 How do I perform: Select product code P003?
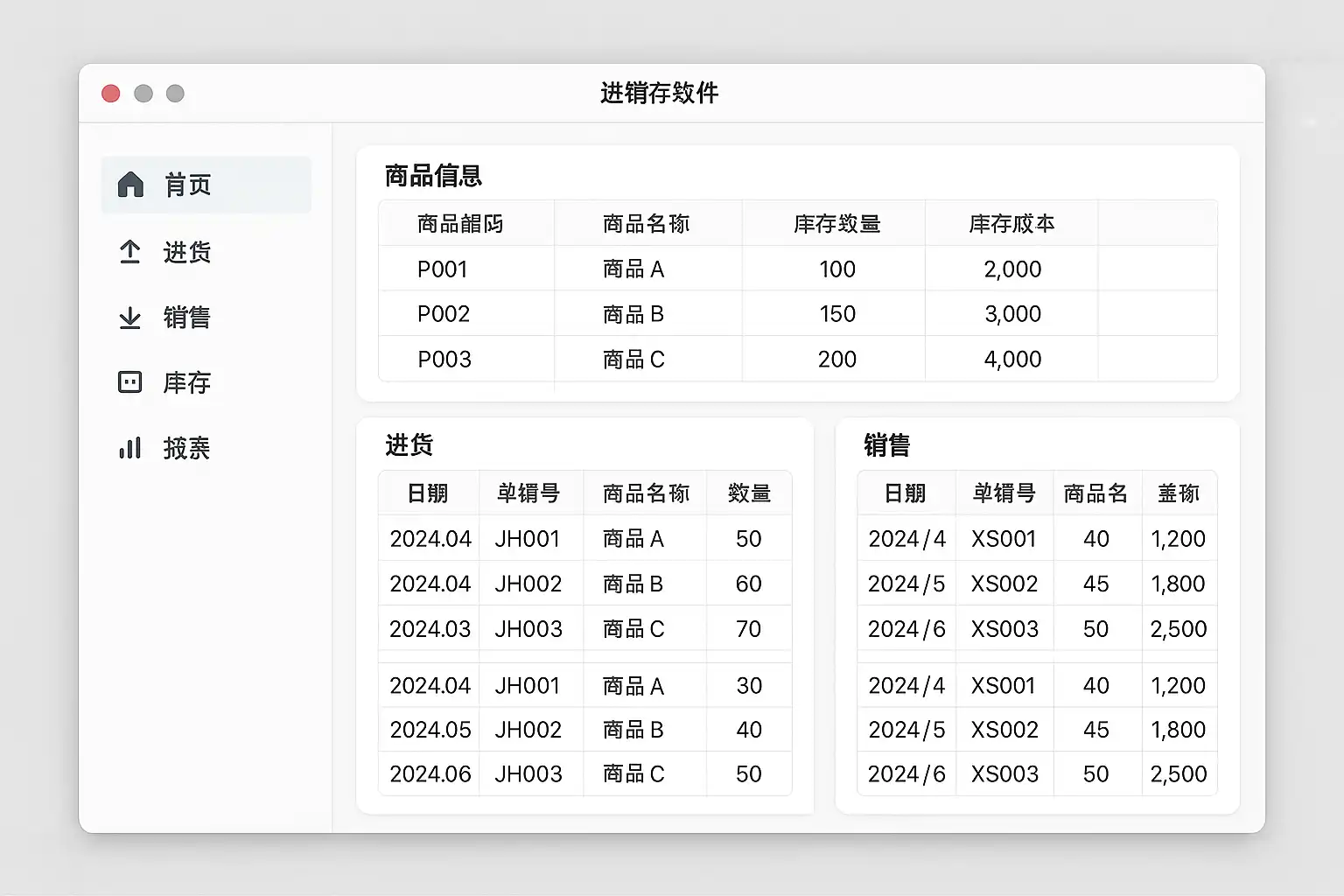pyautogui.click(x=444, y=360)
